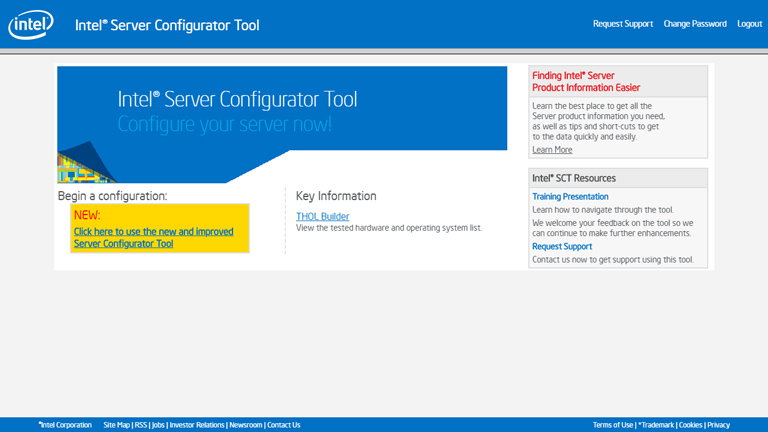Open Intel Corporation footer link
Screen dimensions: 768x432
click(65, 425)
